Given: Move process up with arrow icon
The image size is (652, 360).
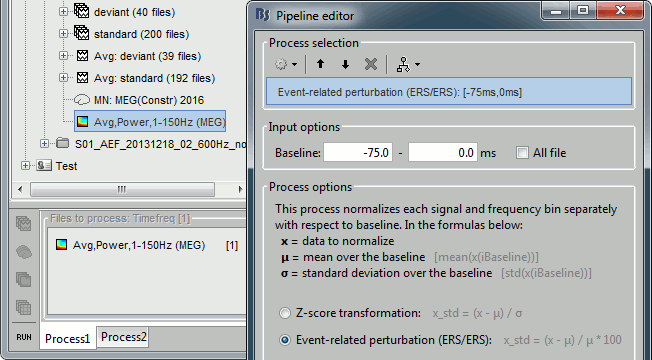Looking at the screenshot, I should coord(320,64).
